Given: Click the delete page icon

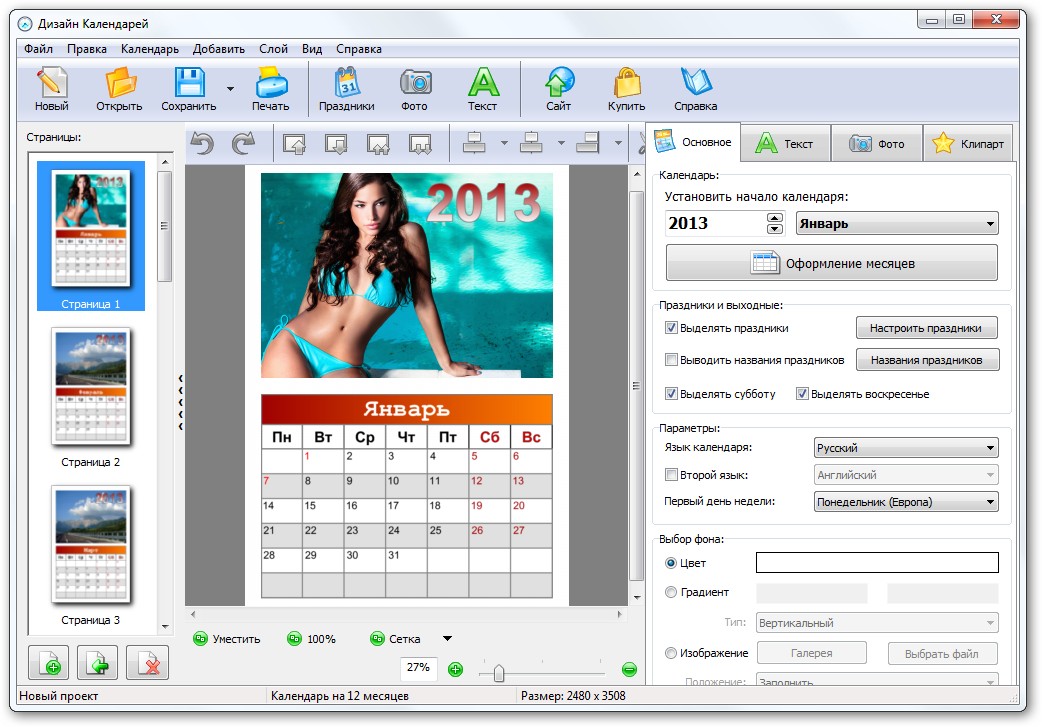Looking at the screenshot, I should (148, 664).
